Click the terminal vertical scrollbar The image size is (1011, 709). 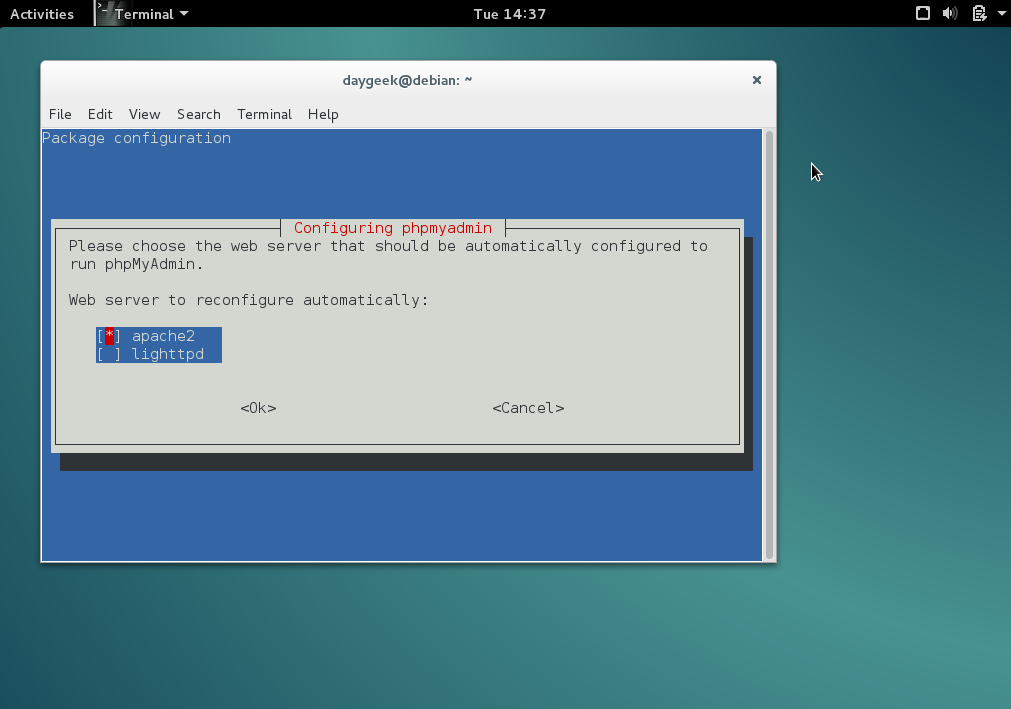(769, 345)
